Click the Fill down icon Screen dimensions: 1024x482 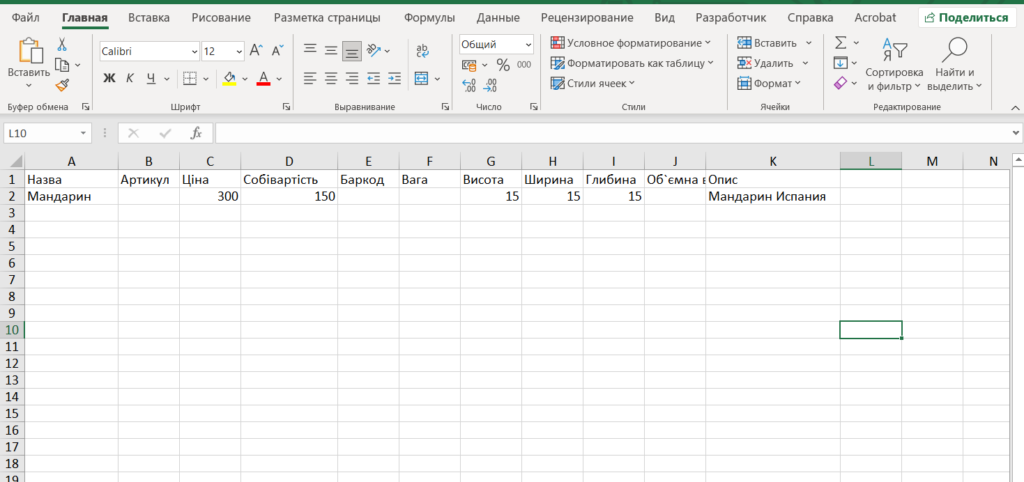tap(841, 63)
